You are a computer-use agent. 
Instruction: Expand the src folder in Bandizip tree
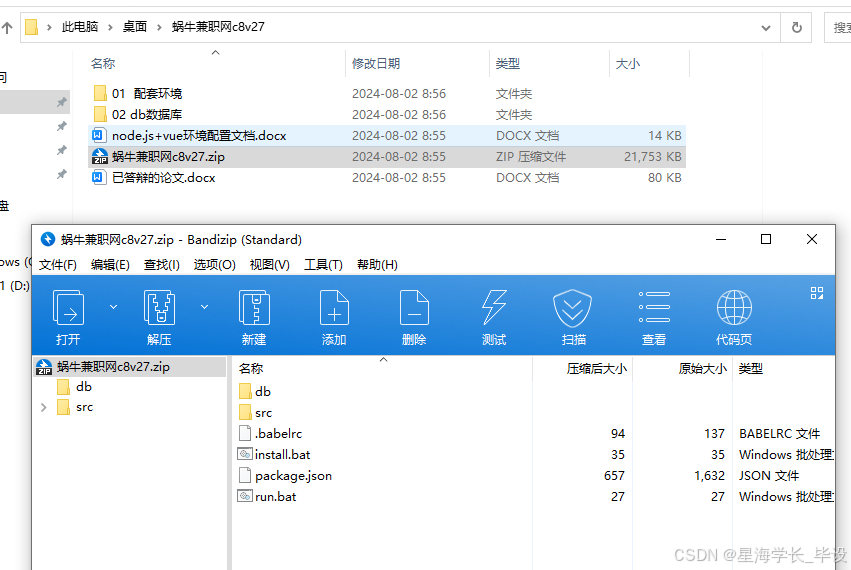click(44, 407)
